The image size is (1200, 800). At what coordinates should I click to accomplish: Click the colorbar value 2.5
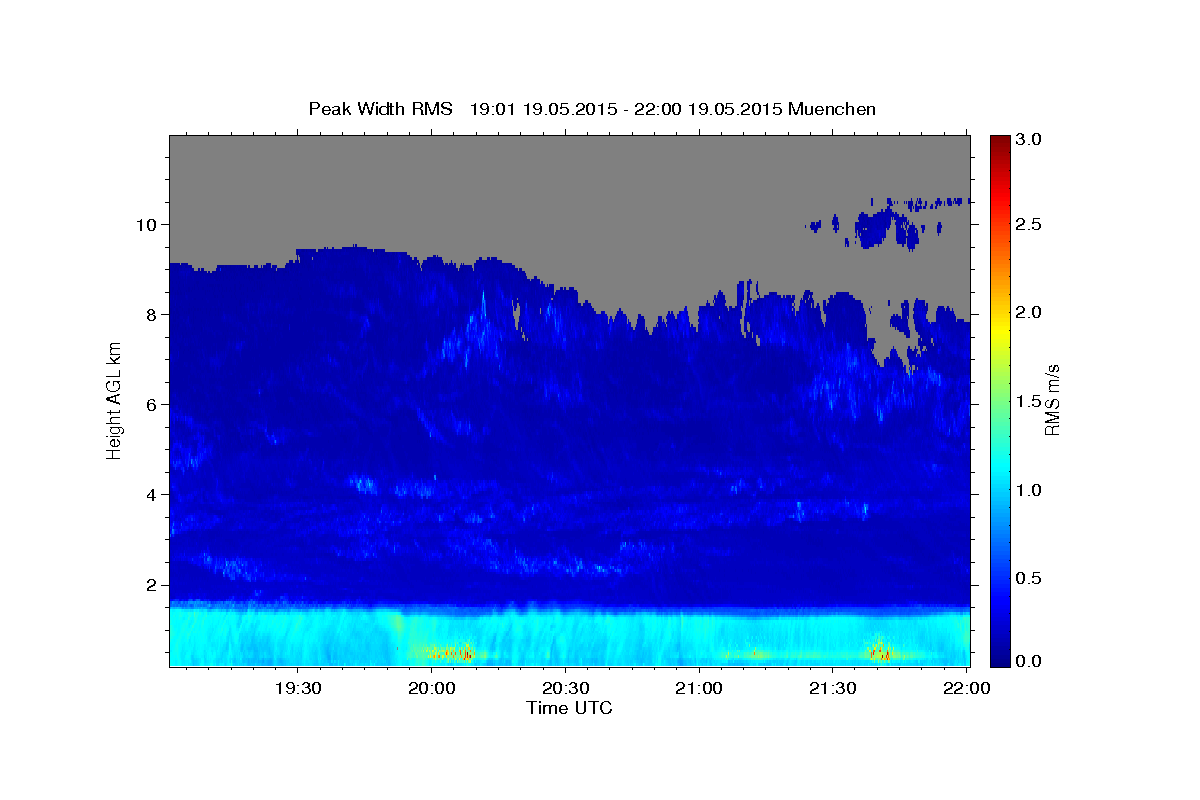pos(1029,225)
